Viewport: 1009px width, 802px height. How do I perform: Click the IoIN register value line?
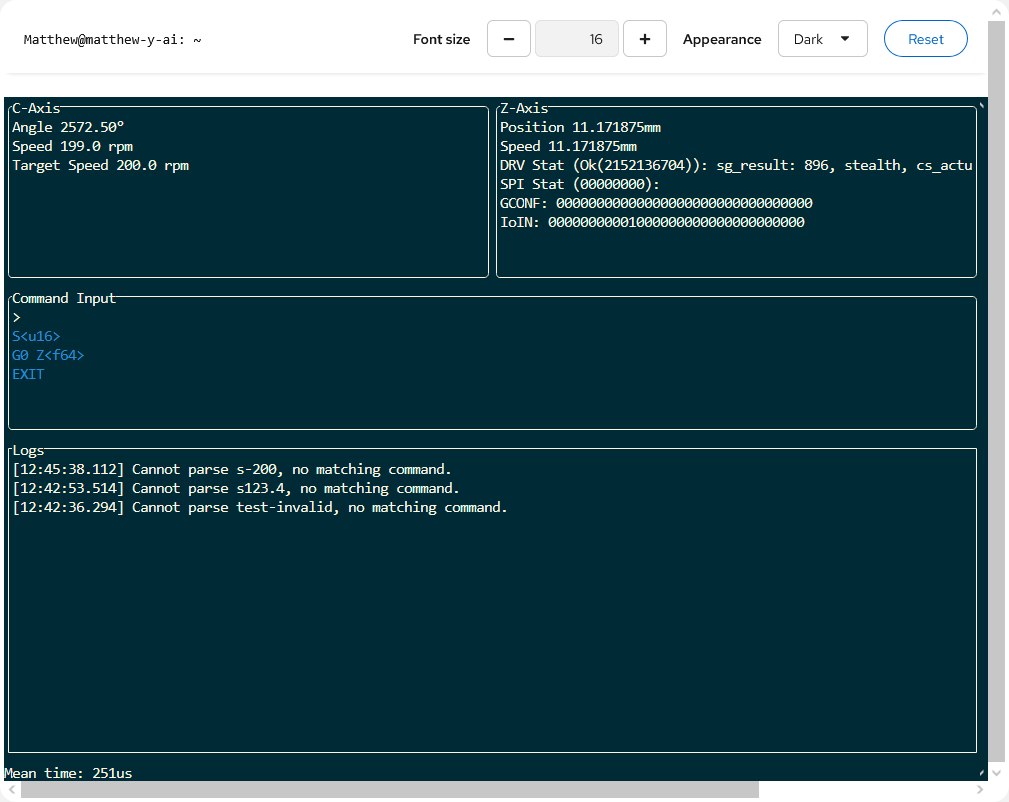tap(653, 223)
